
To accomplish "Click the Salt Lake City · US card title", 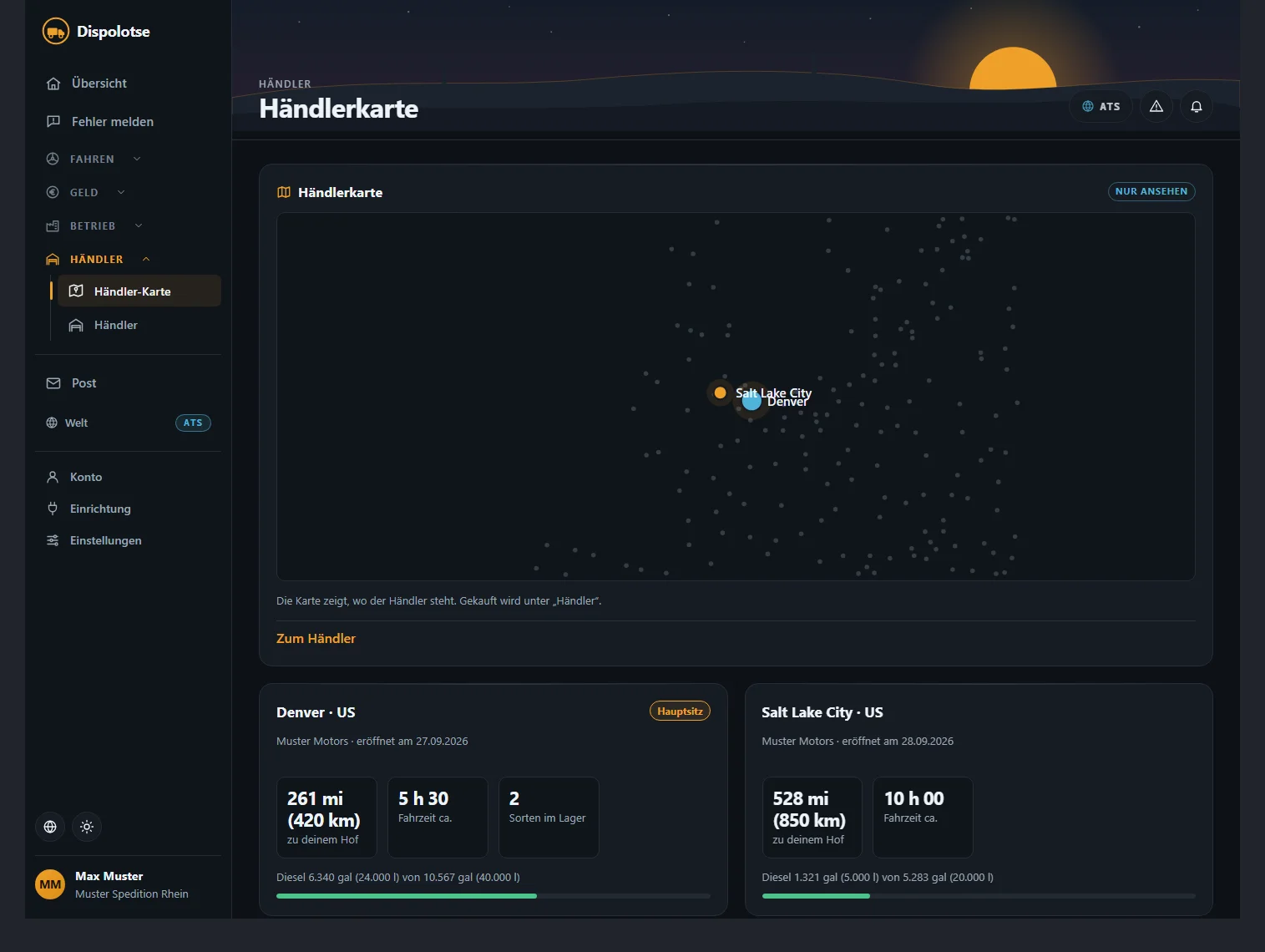I will 822,712.
